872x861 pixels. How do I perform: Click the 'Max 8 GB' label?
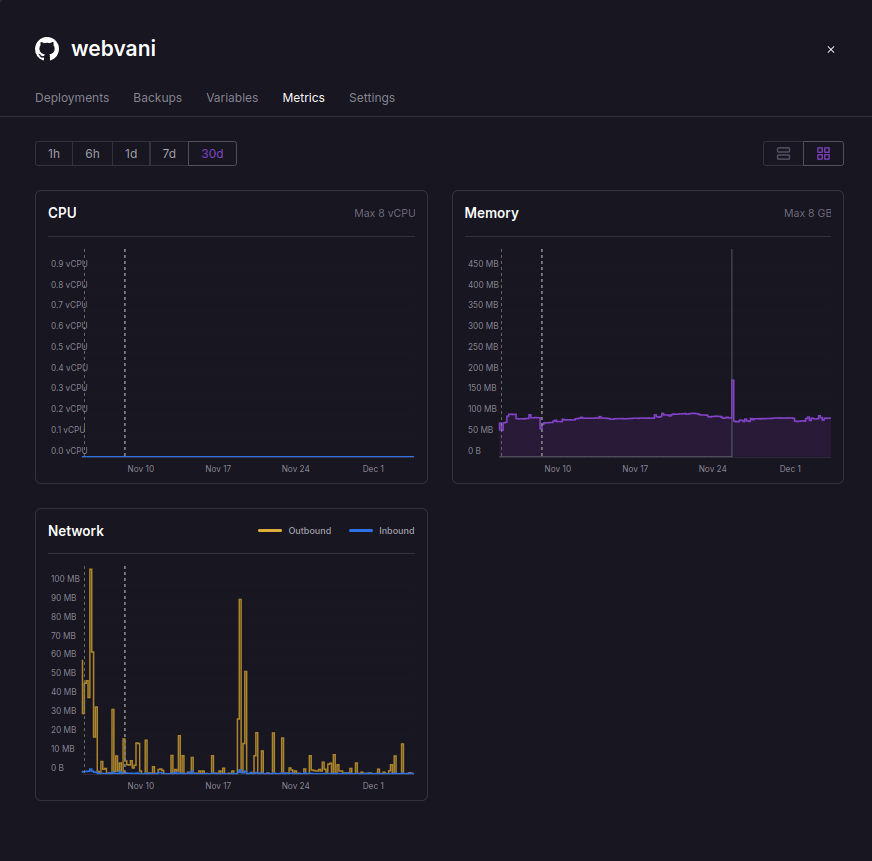coord(807,213)
